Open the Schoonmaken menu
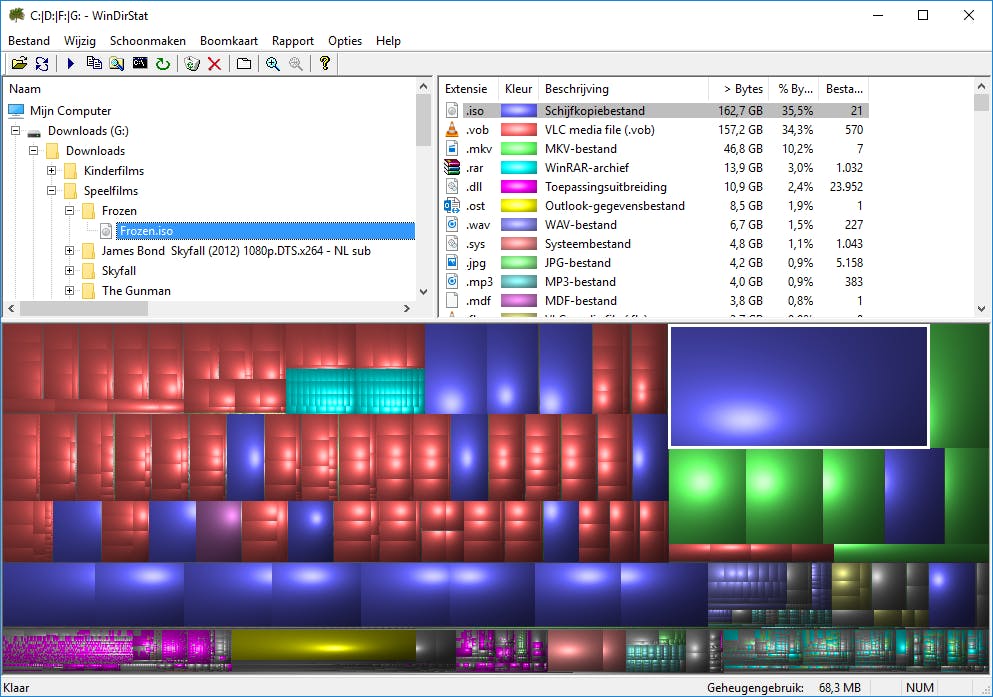The width and height of the screenshot is (993, 697). tap(148, 41)
